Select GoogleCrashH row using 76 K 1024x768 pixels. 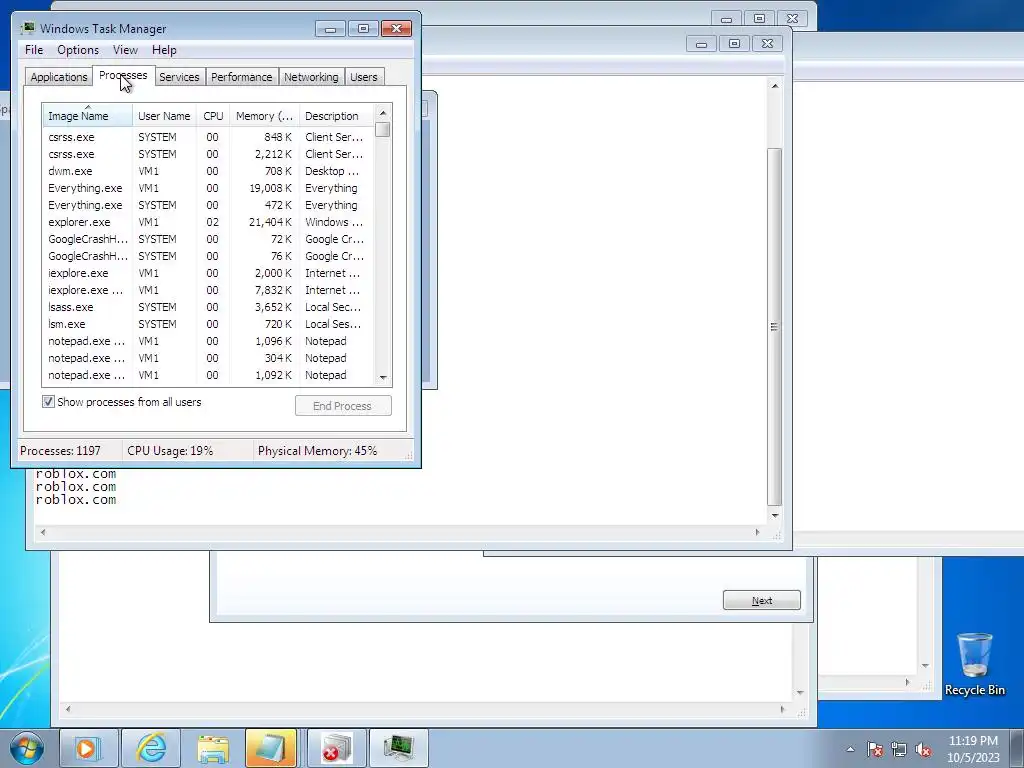pos(208,256)
